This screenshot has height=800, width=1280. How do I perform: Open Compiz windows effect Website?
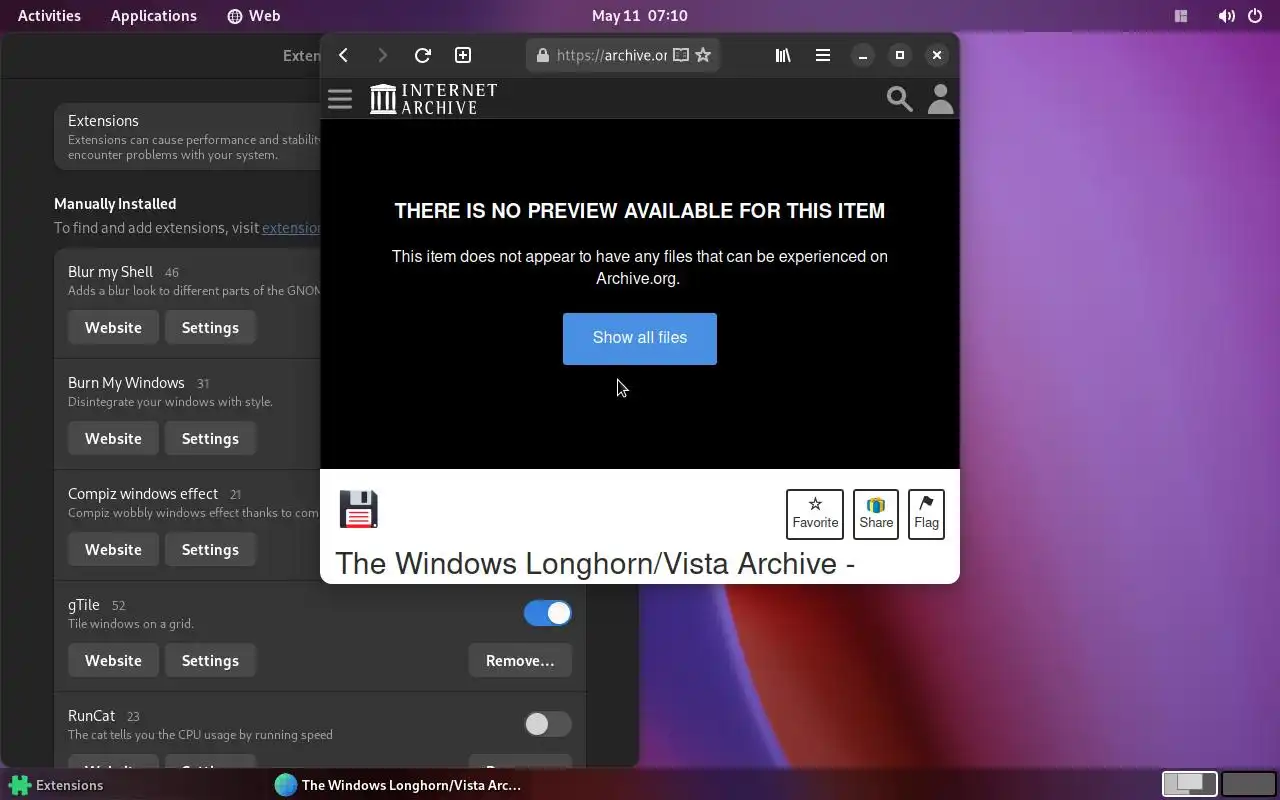click(x=113, y=550)
